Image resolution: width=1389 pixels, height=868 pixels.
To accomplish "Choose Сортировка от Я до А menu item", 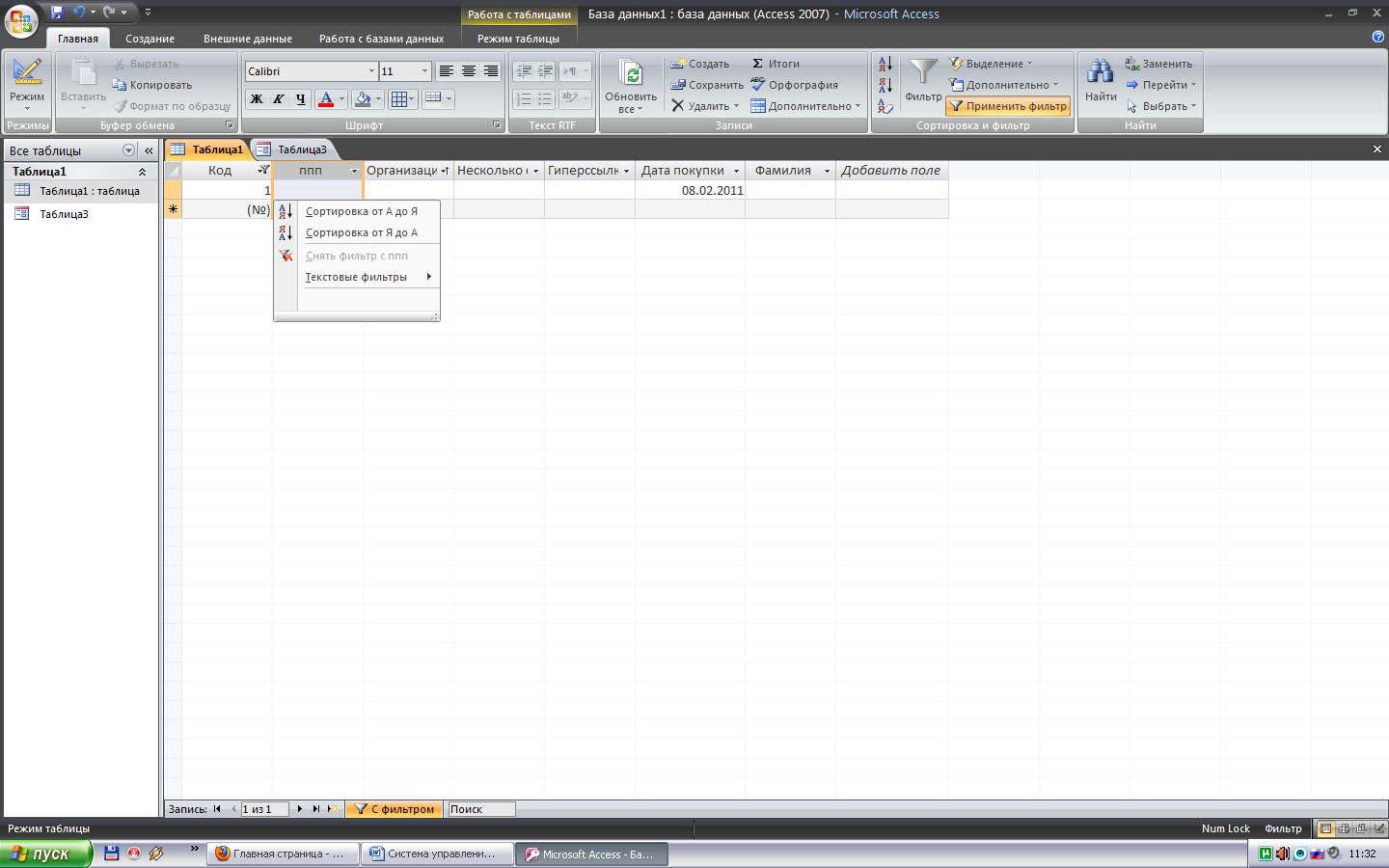I will point(357,232).
